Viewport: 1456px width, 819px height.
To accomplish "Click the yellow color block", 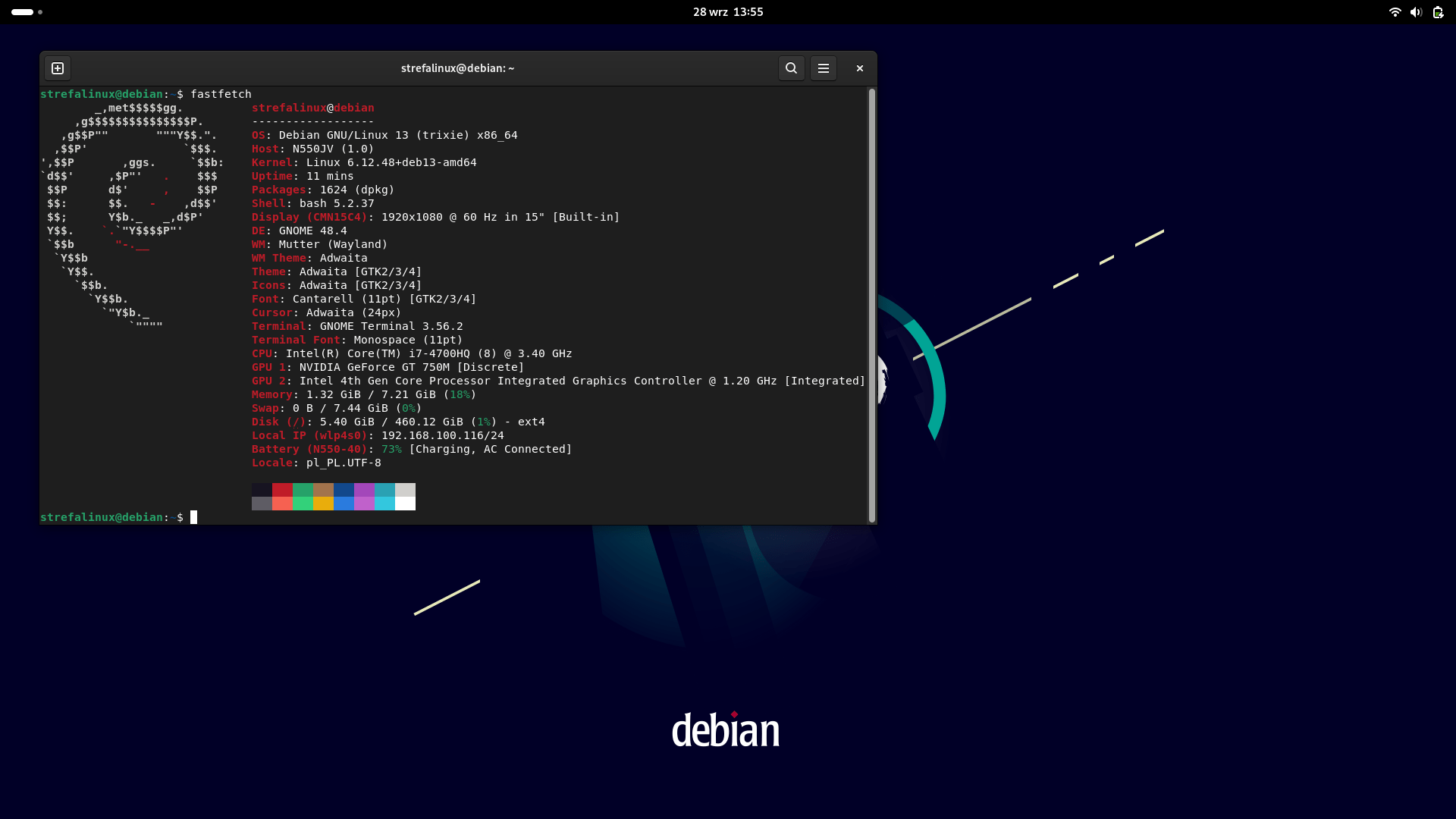I will coord(323,504).
